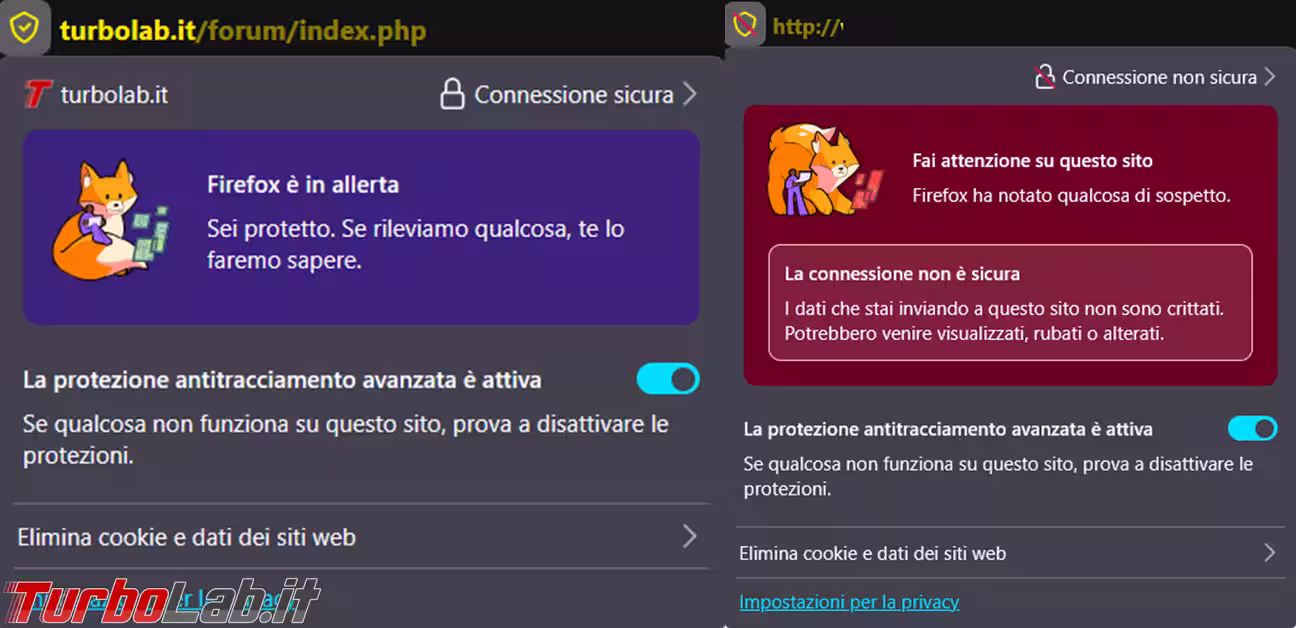Click the Sei protetto message text
The width and height of the screenshot is (1296, 628).
click(416, 245)
